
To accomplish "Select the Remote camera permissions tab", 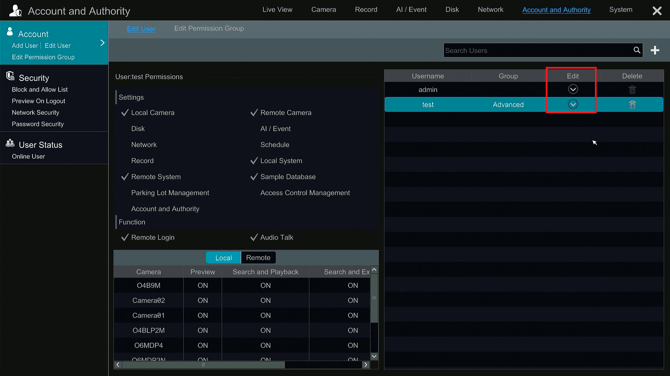I will (x=258, y=258).
